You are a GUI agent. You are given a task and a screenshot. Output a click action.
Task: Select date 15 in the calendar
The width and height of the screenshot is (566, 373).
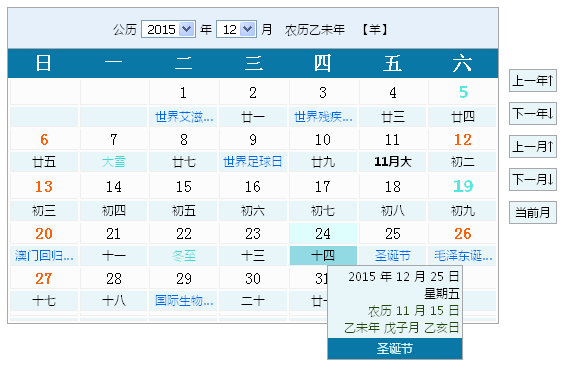click(183, 187)
